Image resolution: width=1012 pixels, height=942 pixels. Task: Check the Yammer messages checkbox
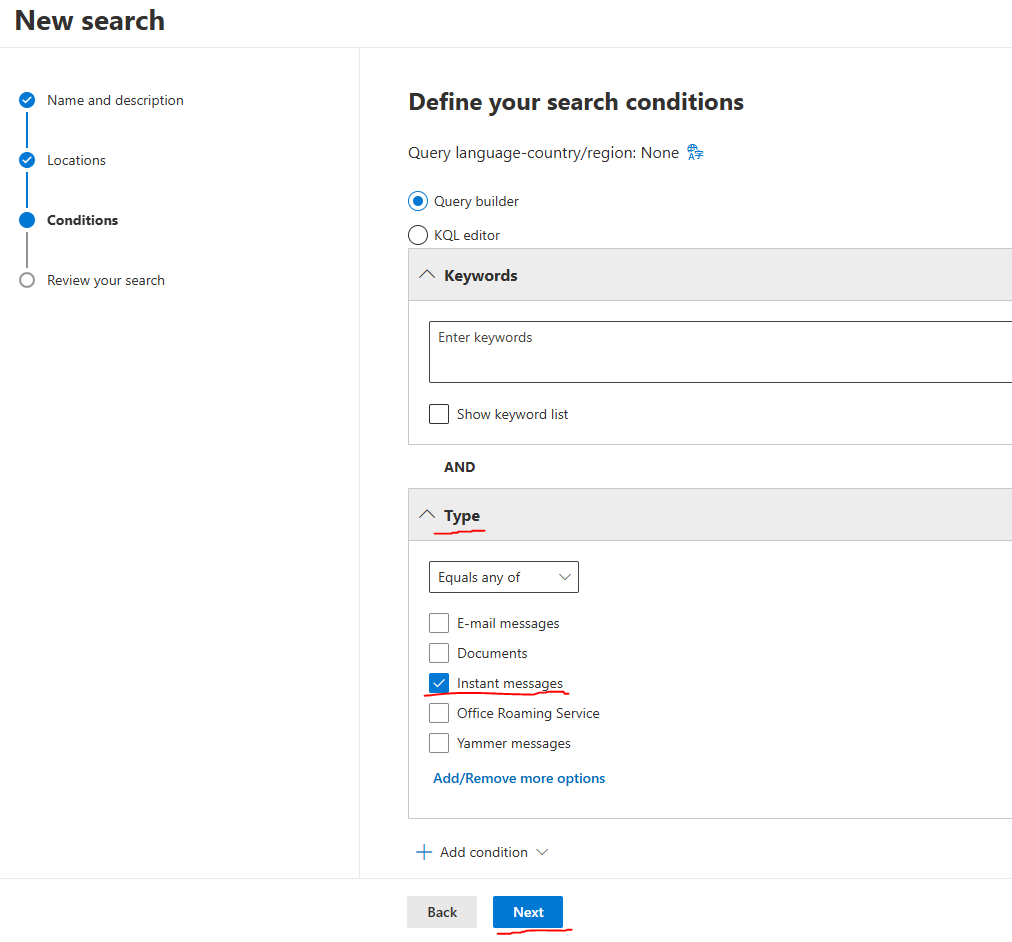pyautogui.click(x=439, y=743)
